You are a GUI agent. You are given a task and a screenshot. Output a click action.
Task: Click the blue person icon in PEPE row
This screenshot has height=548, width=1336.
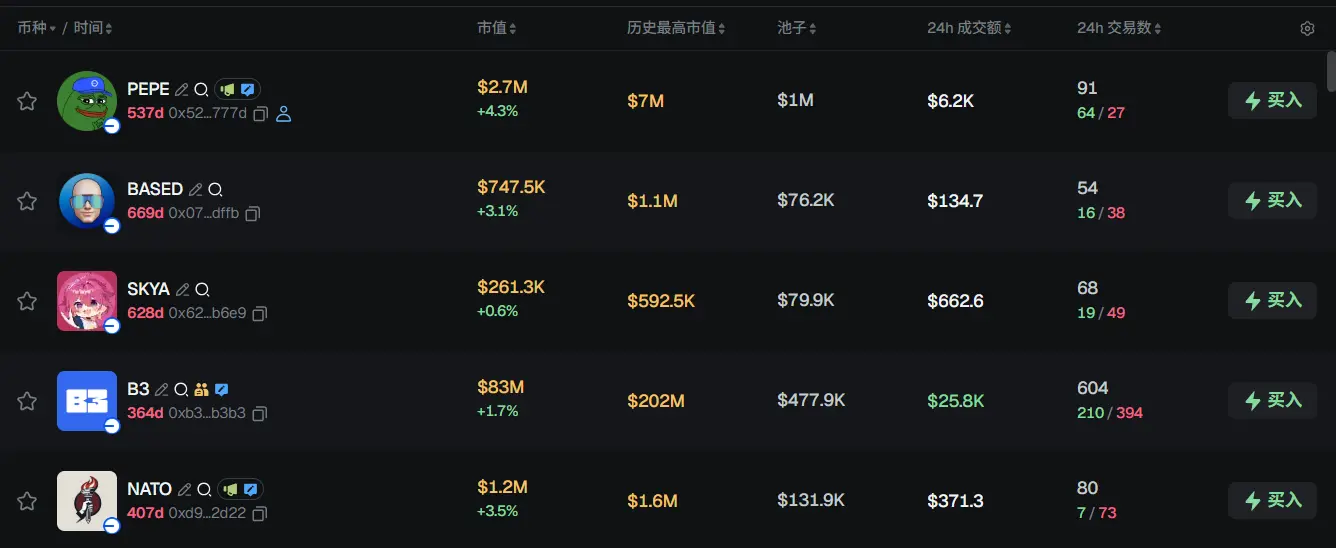coord(283,114)
